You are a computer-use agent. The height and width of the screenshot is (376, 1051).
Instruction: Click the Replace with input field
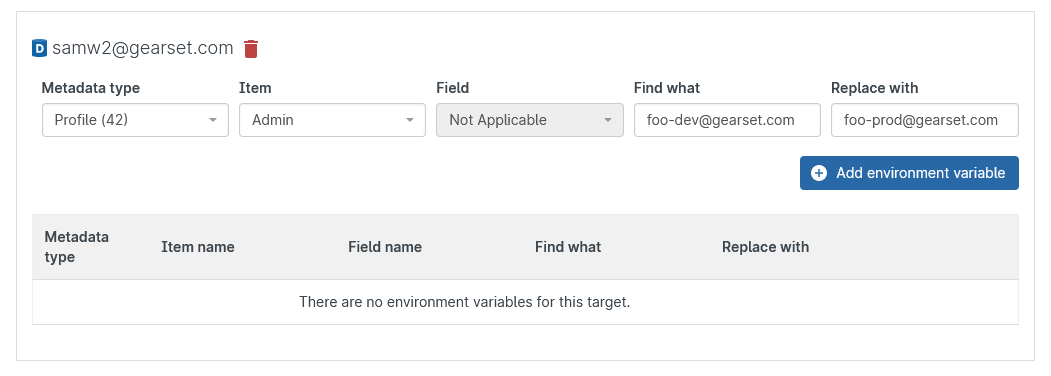tap(924, 120)
